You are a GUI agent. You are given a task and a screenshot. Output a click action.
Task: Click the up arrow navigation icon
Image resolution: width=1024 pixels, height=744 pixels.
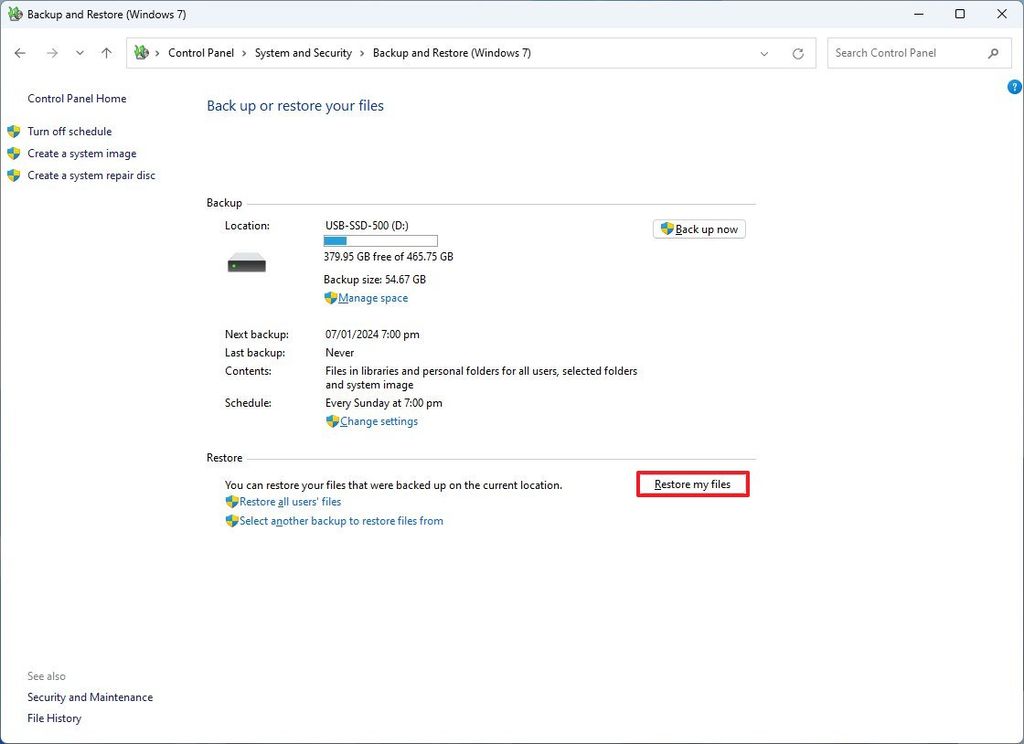tap(106, 53)
